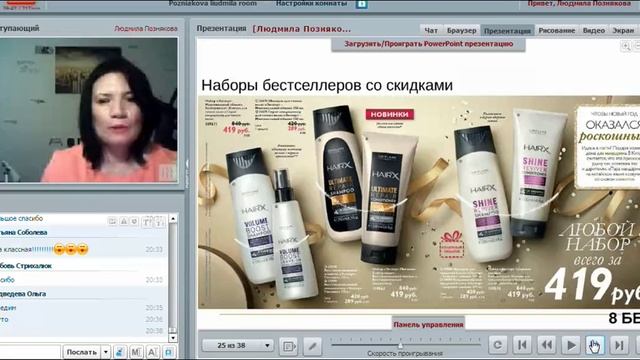Click the blue square icon in chat bar
Image resolution: width=640 pixels, height=360 pixels.
[169, 352]
